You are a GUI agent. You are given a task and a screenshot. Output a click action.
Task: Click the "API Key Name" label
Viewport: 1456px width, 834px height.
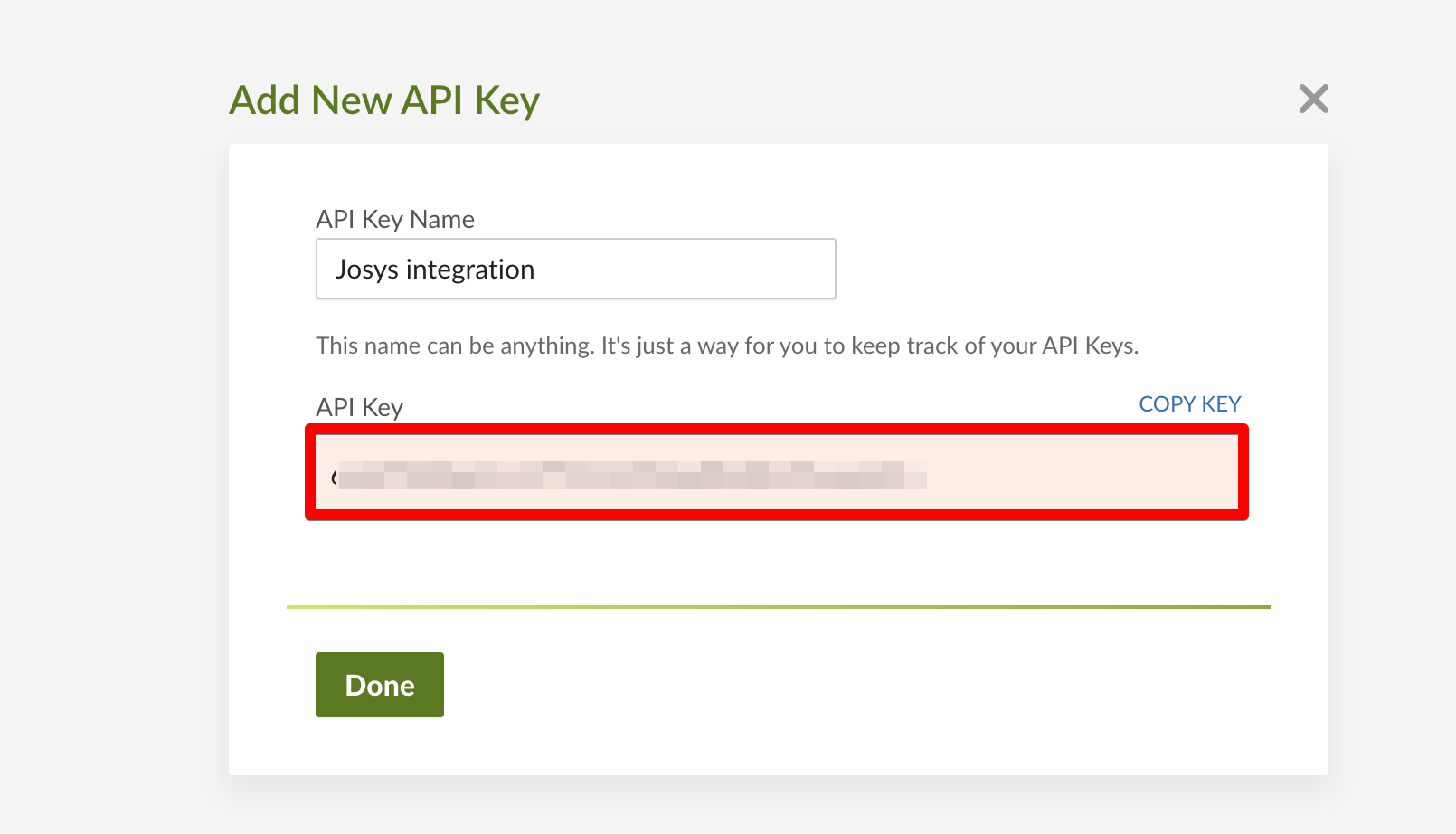click(x=395, y=220)
